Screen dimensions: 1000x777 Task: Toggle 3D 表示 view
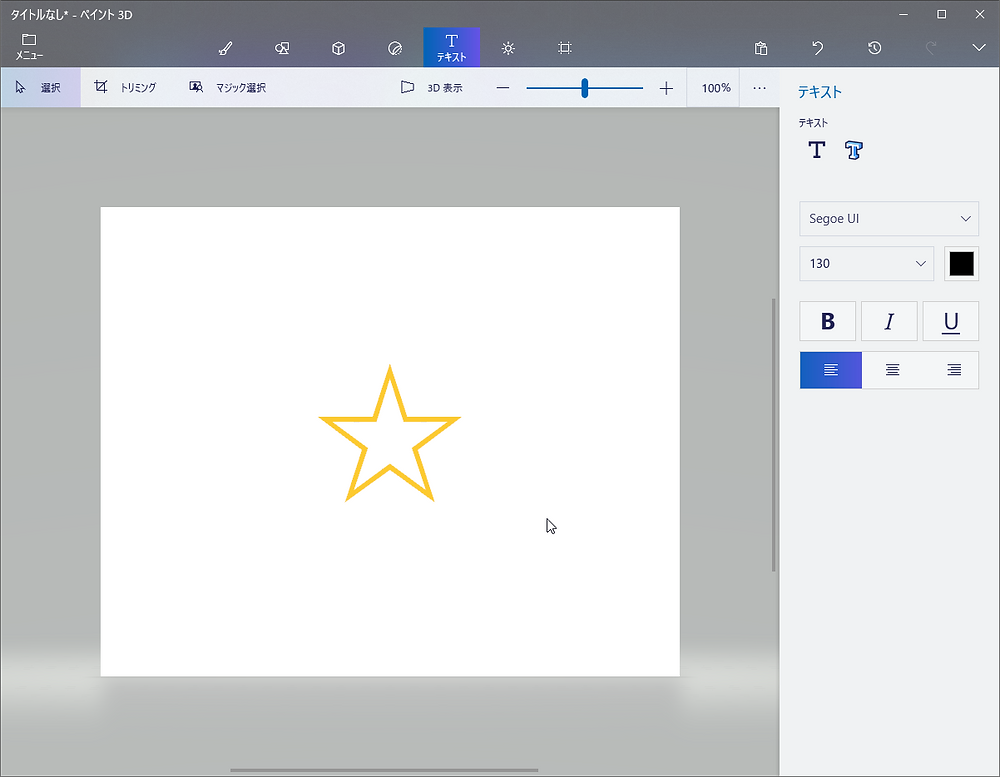pos(432,87)
